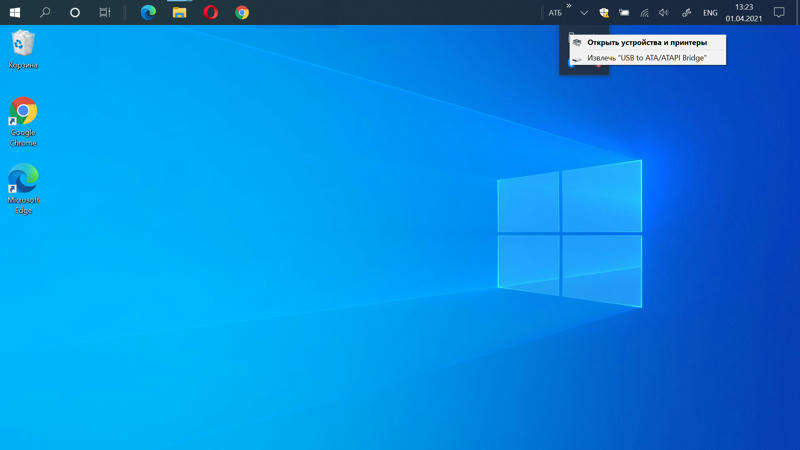Viewport: 800px width, 450px height.
Task: Expand the АТБ toolbar double chevron
Action: point(569,6)
